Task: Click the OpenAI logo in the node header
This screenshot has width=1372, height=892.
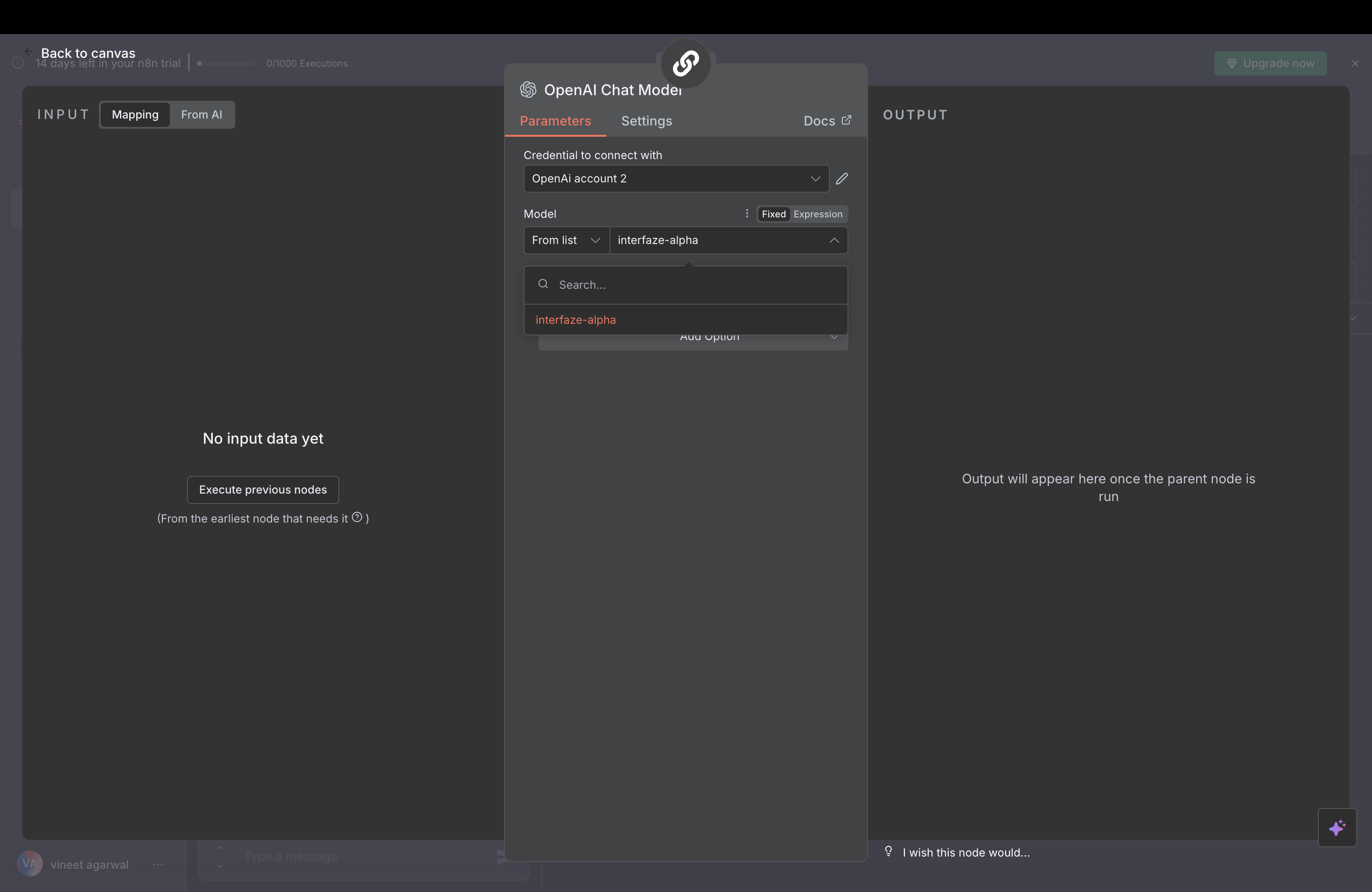Action: point(527,90)
